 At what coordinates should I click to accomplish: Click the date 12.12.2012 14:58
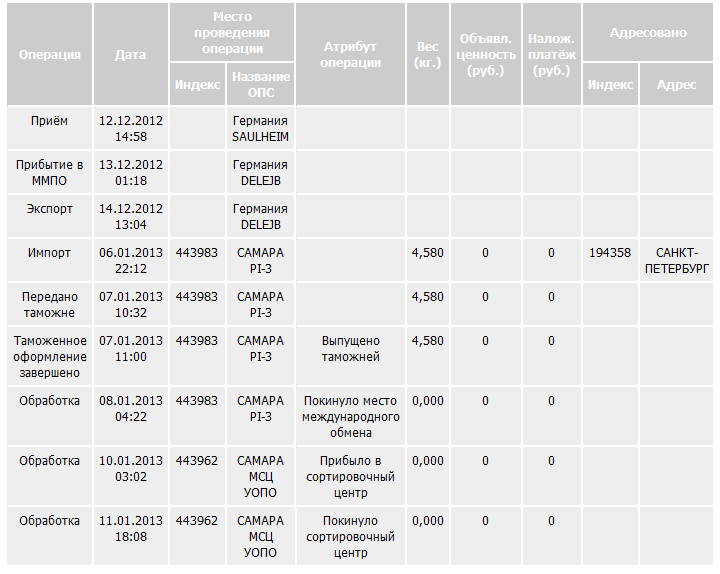[131, 128]
